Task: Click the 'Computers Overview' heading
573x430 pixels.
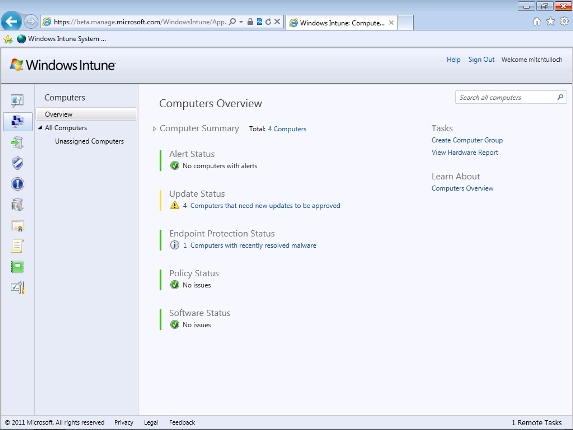Action: pyautogui.click(x=210, y=103)
